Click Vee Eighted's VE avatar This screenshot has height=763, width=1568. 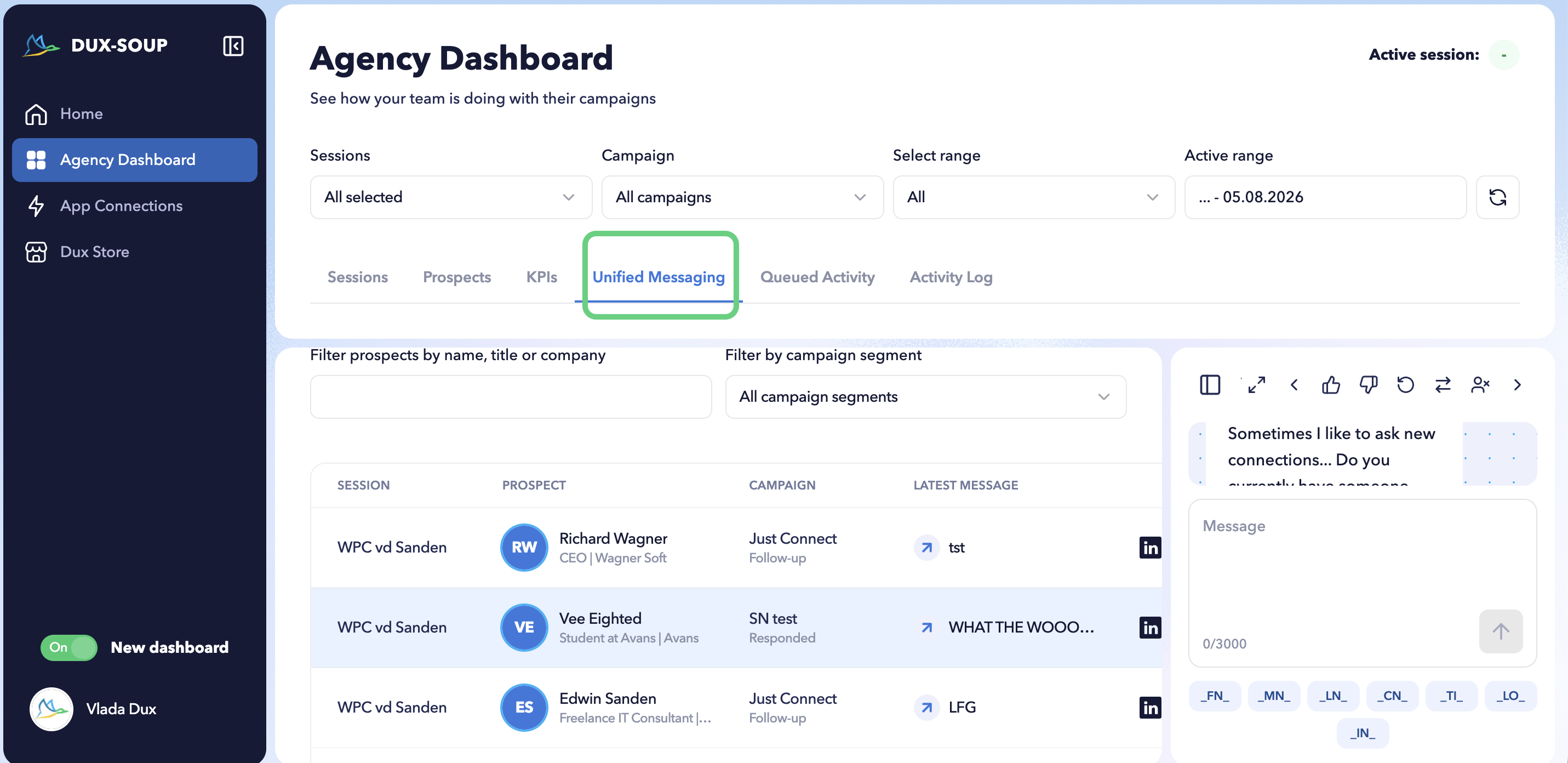point(524,627)
